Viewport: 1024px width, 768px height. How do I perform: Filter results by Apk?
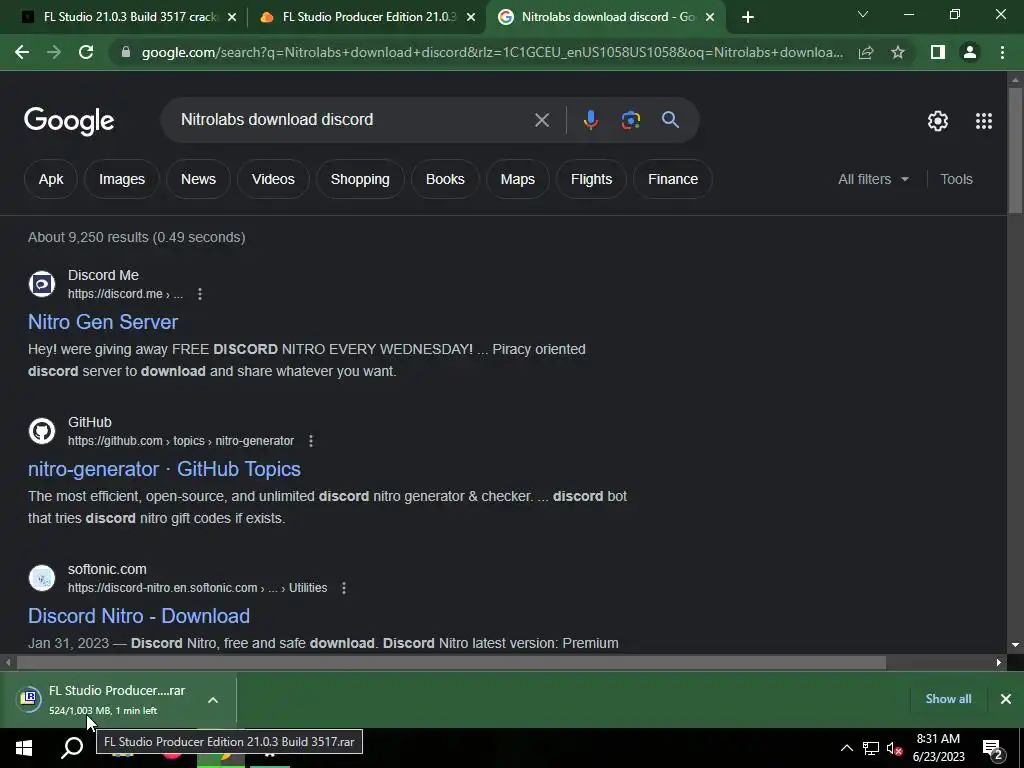click(x=51, y=179)
